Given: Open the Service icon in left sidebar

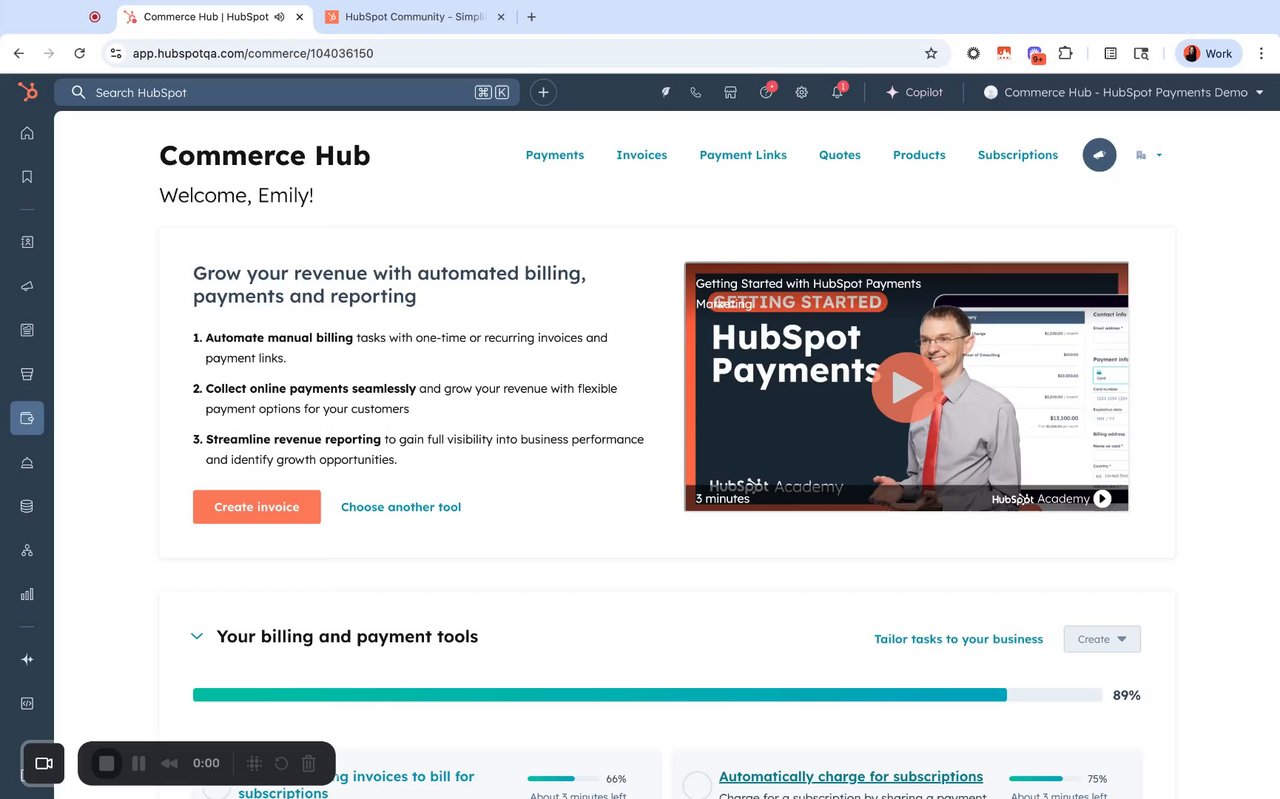Looking at the screenshot, I should (27, 462).
